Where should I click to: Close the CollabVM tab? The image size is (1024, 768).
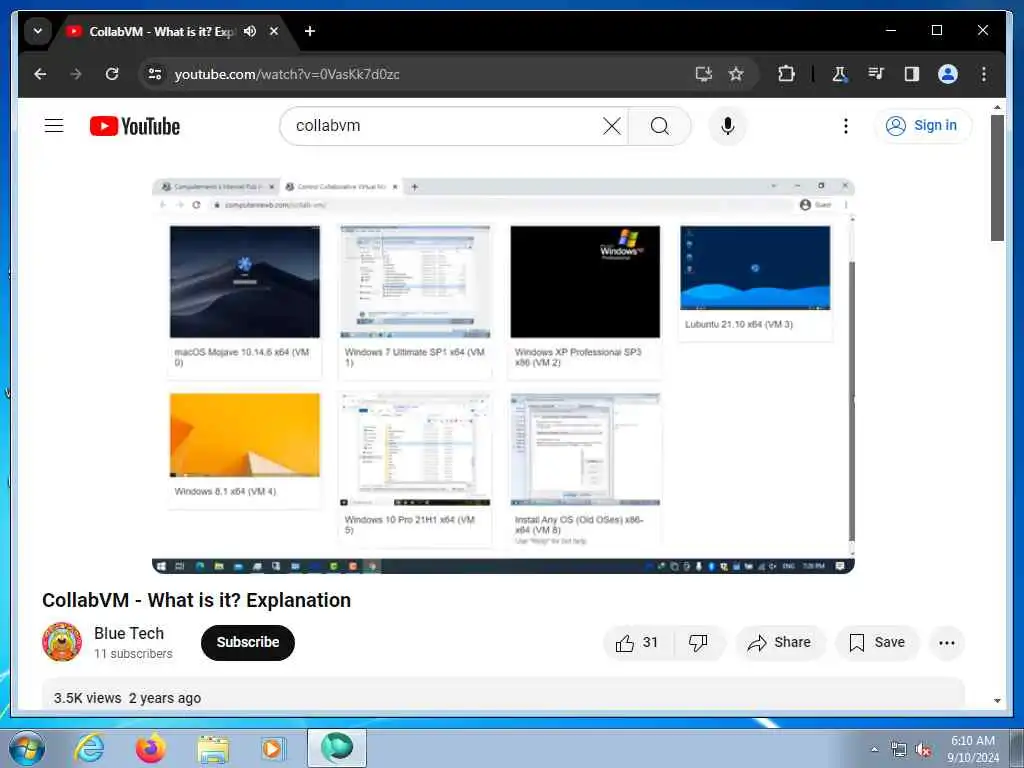(x=274, y=31)
